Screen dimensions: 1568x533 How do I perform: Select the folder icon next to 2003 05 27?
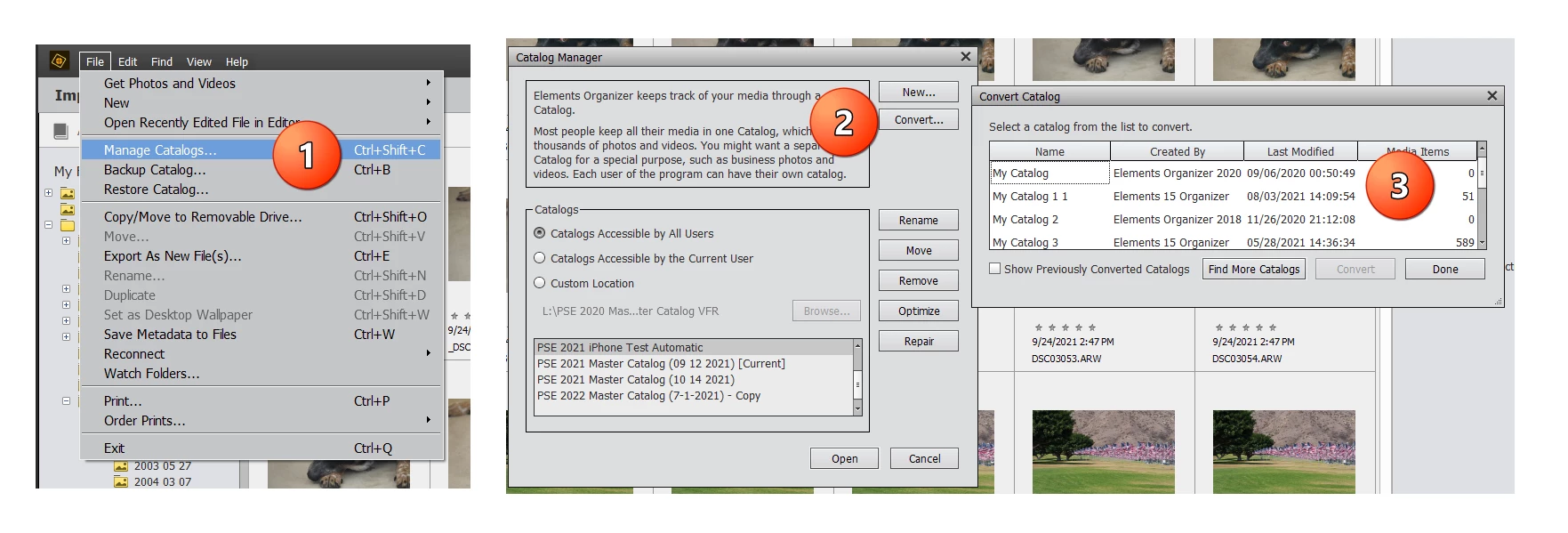tap(121, 466)
